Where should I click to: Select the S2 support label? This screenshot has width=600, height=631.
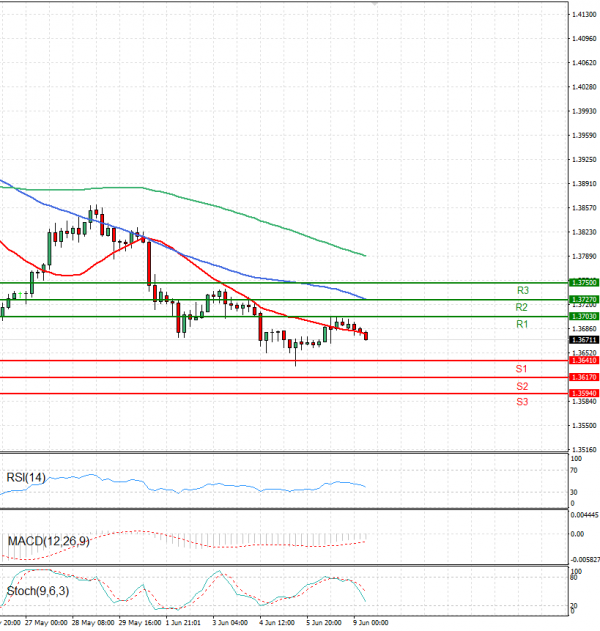pyautogui.click(x=522, y=385)
